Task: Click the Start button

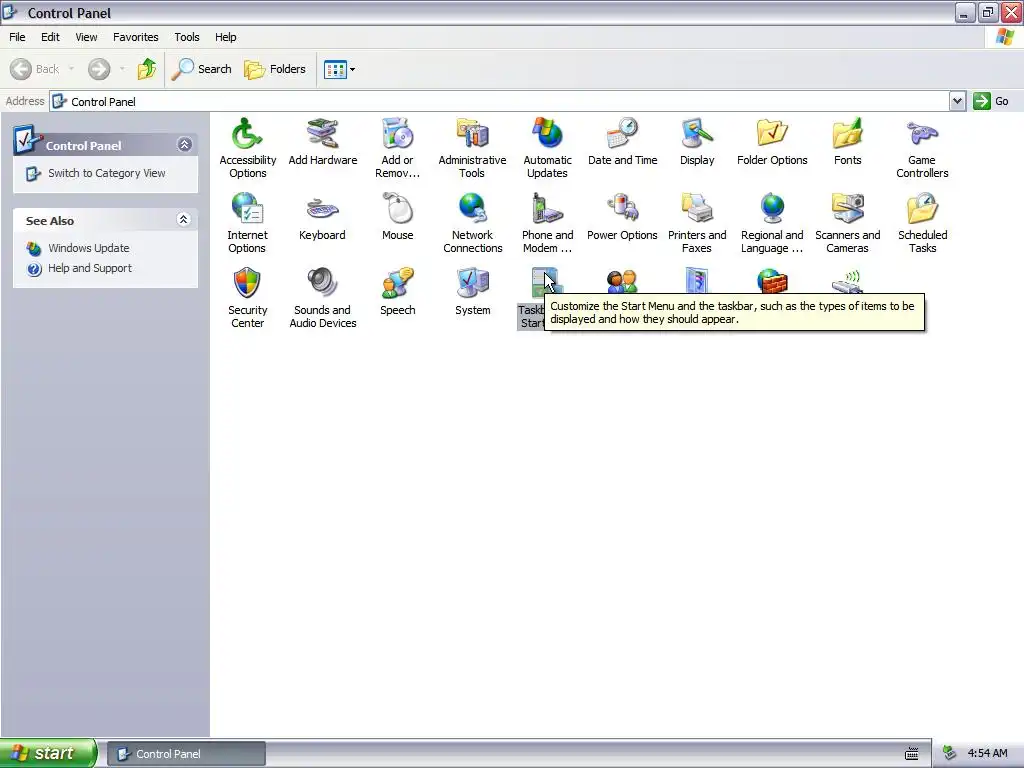Action: 48,753
